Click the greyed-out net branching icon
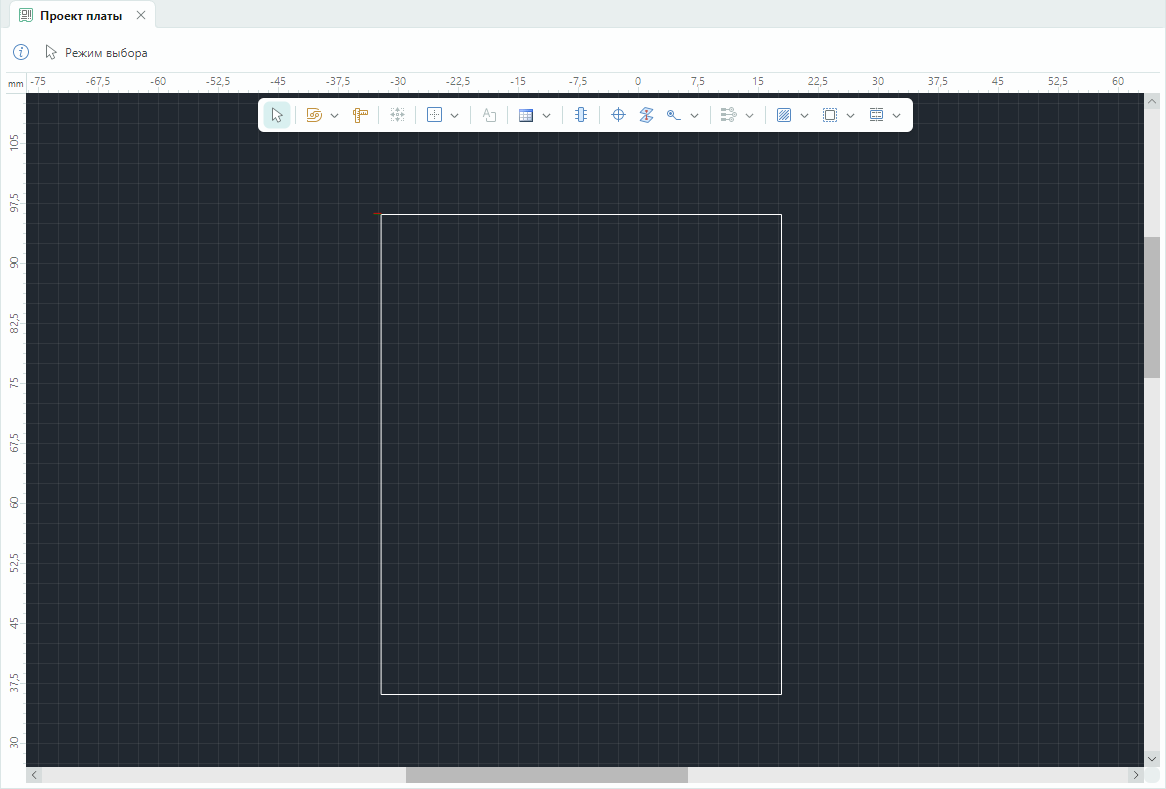 [728, 115]
